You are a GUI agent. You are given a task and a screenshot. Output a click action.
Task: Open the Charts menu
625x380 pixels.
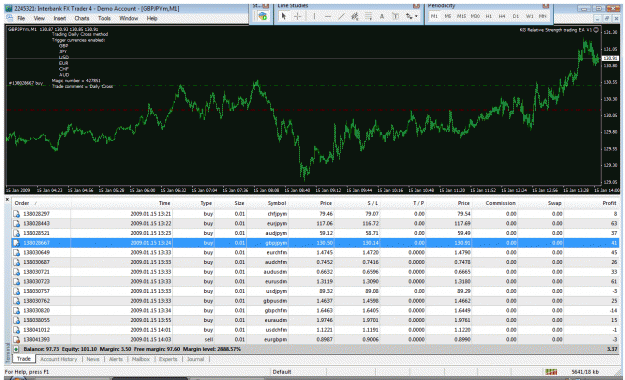click(x=82, y=18)
